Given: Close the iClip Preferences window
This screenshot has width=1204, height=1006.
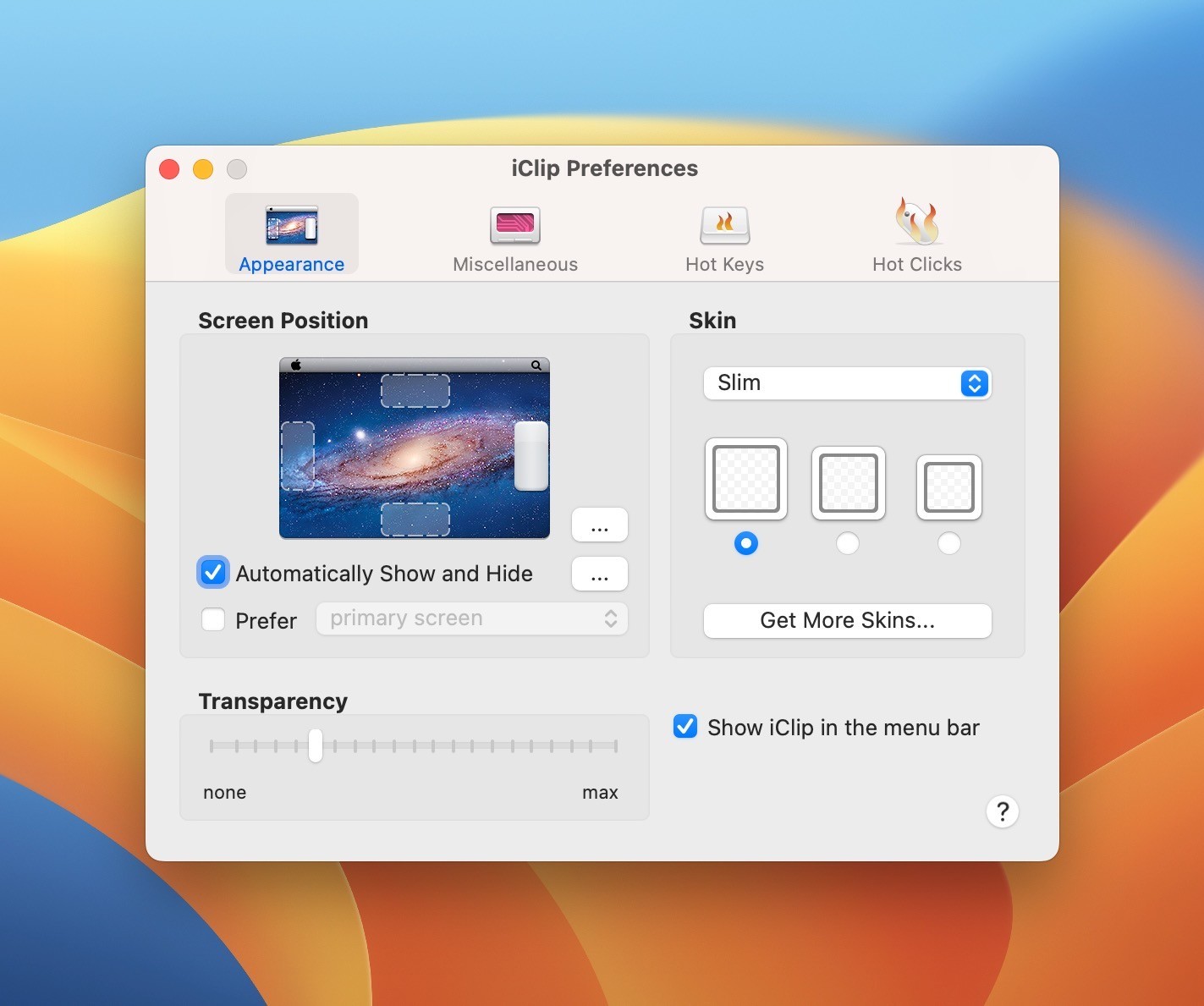Looking at the screenshot, I should [169, 169].
